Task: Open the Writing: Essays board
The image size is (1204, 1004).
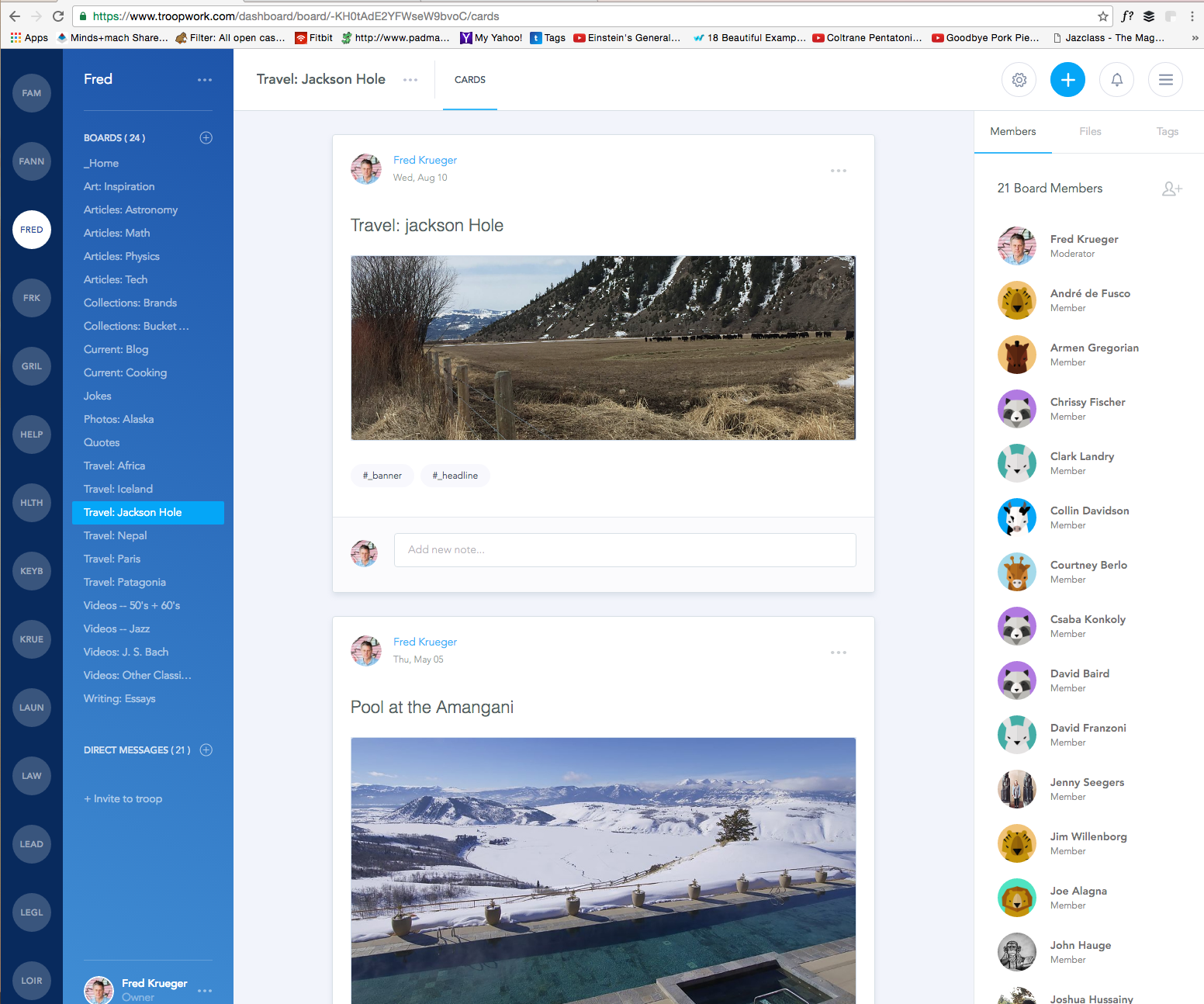Action: click(119, 698)
